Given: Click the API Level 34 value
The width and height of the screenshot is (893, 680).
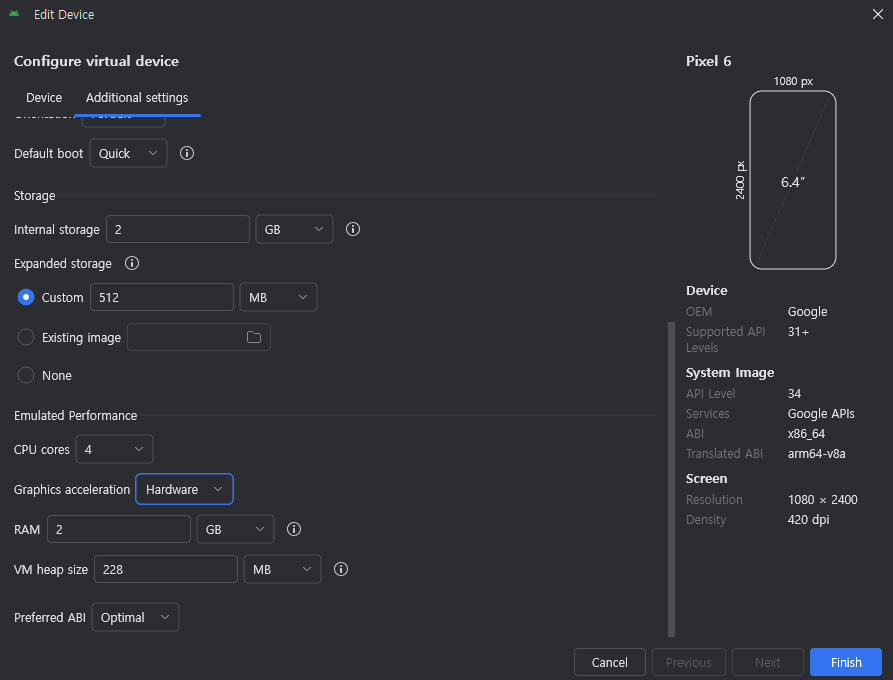Looking at the screenshot, I should [x=794, y=394].
